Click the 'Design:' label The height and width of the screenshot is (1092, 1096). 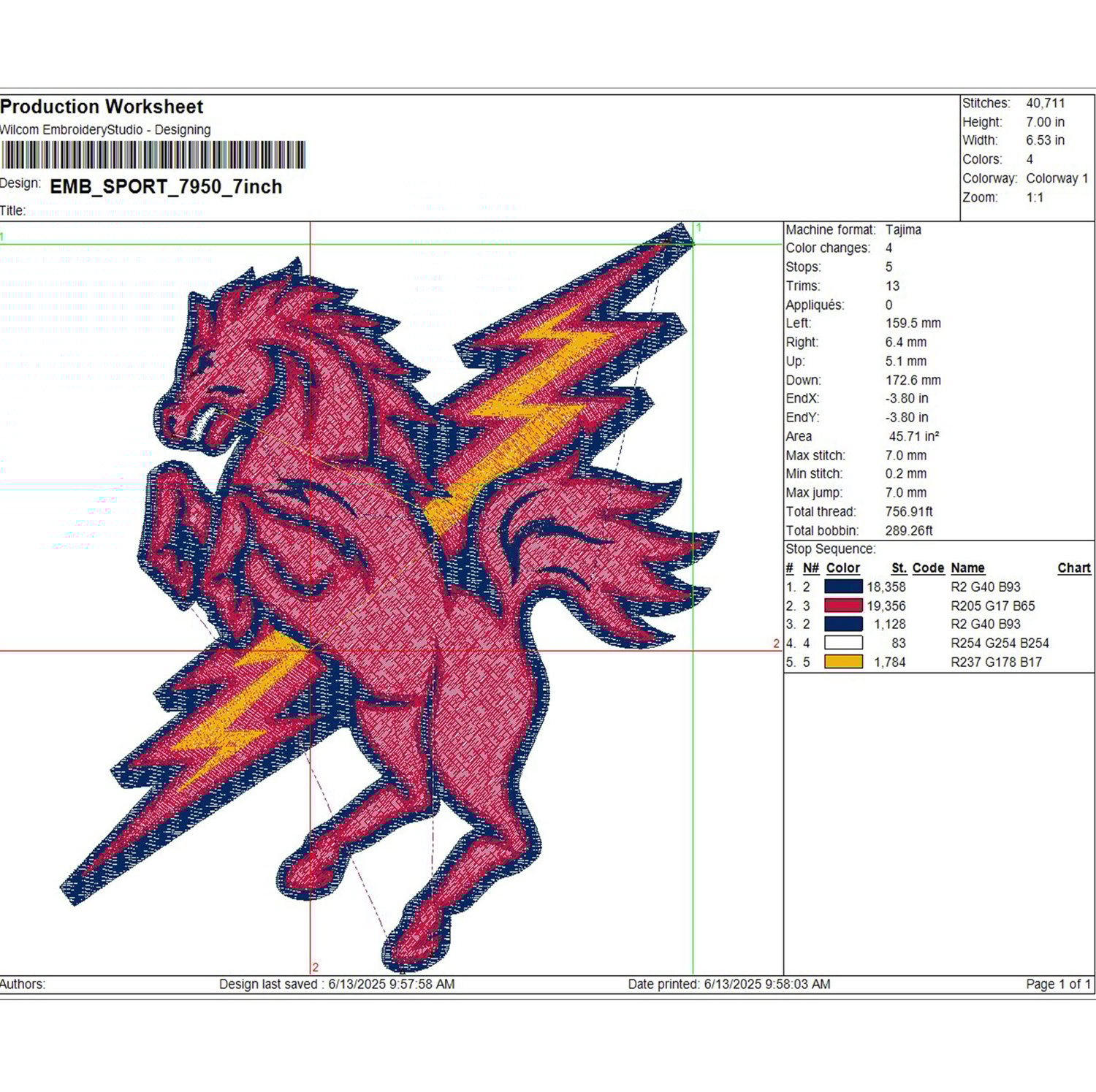[x=20, y=183]
